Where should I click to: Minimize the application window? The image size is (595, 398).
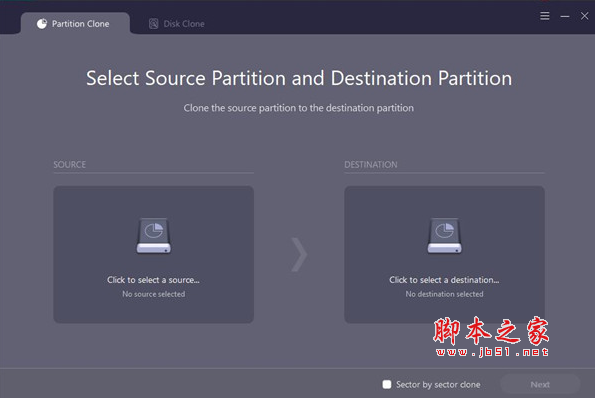pyautogui.click(x=565, y=16)
